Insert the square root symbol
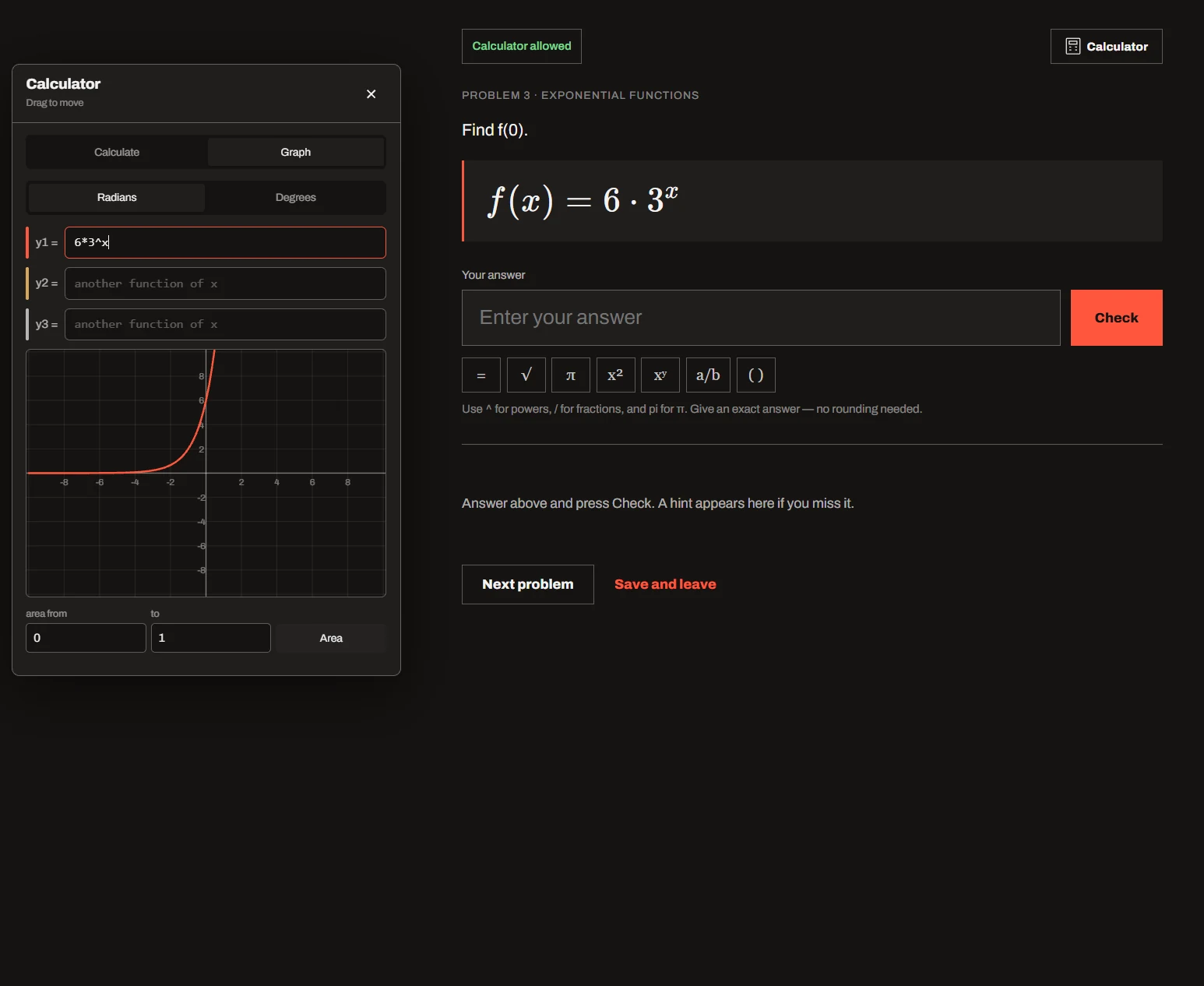This screenshot has width=1204, height=986. [x=526, y=375]
